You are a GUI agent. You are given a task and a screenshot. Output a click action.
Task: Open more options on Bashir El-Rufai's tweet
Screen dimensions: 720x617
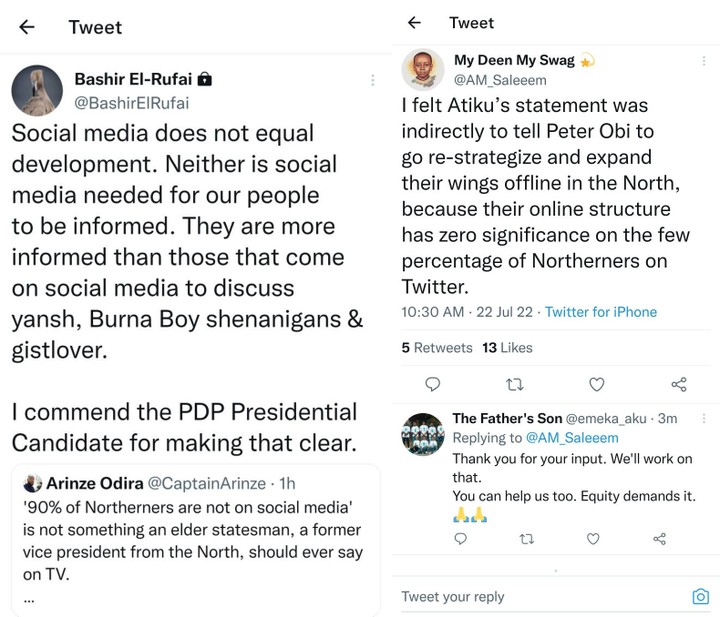(x=372, y=80)
